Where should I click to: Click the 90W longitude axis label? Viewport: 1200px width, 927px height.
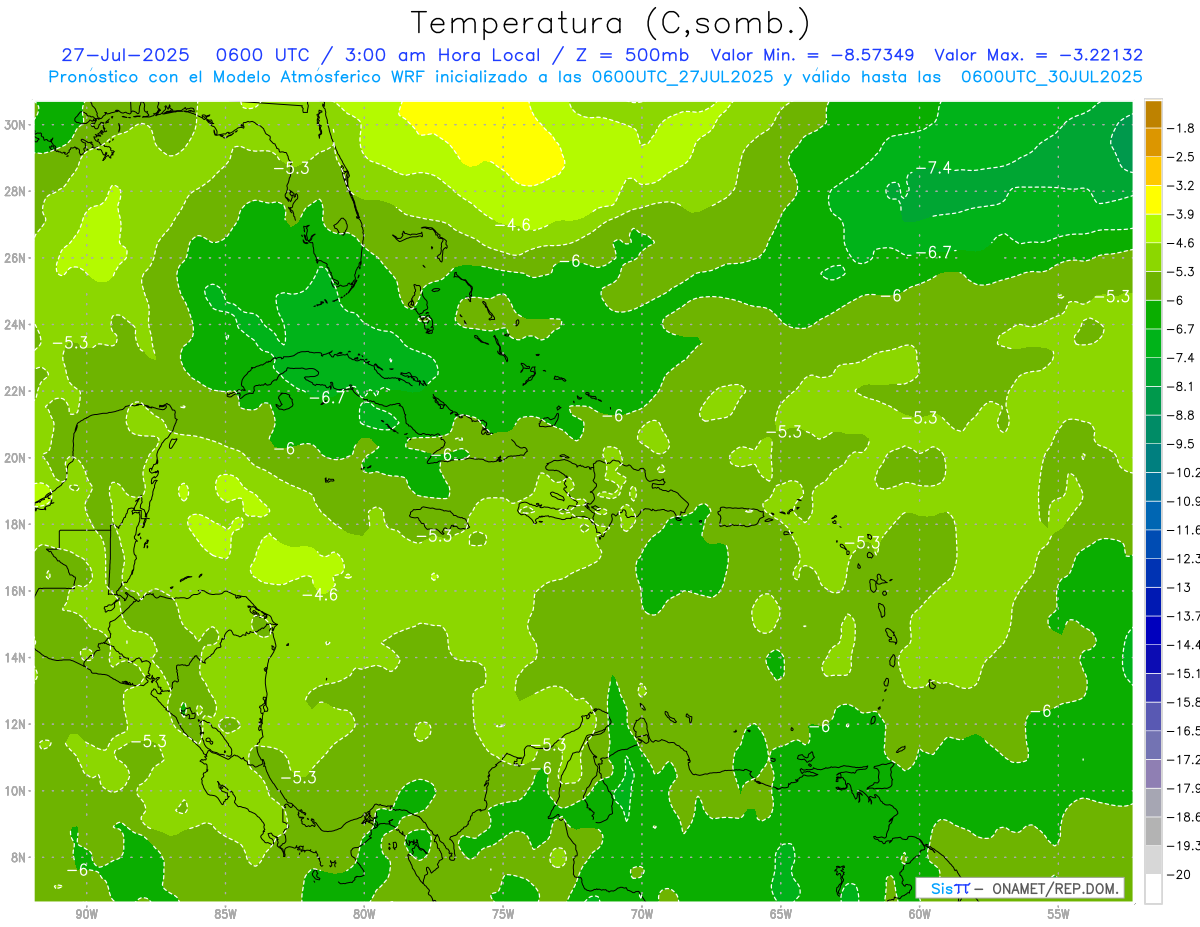(87, 913)
